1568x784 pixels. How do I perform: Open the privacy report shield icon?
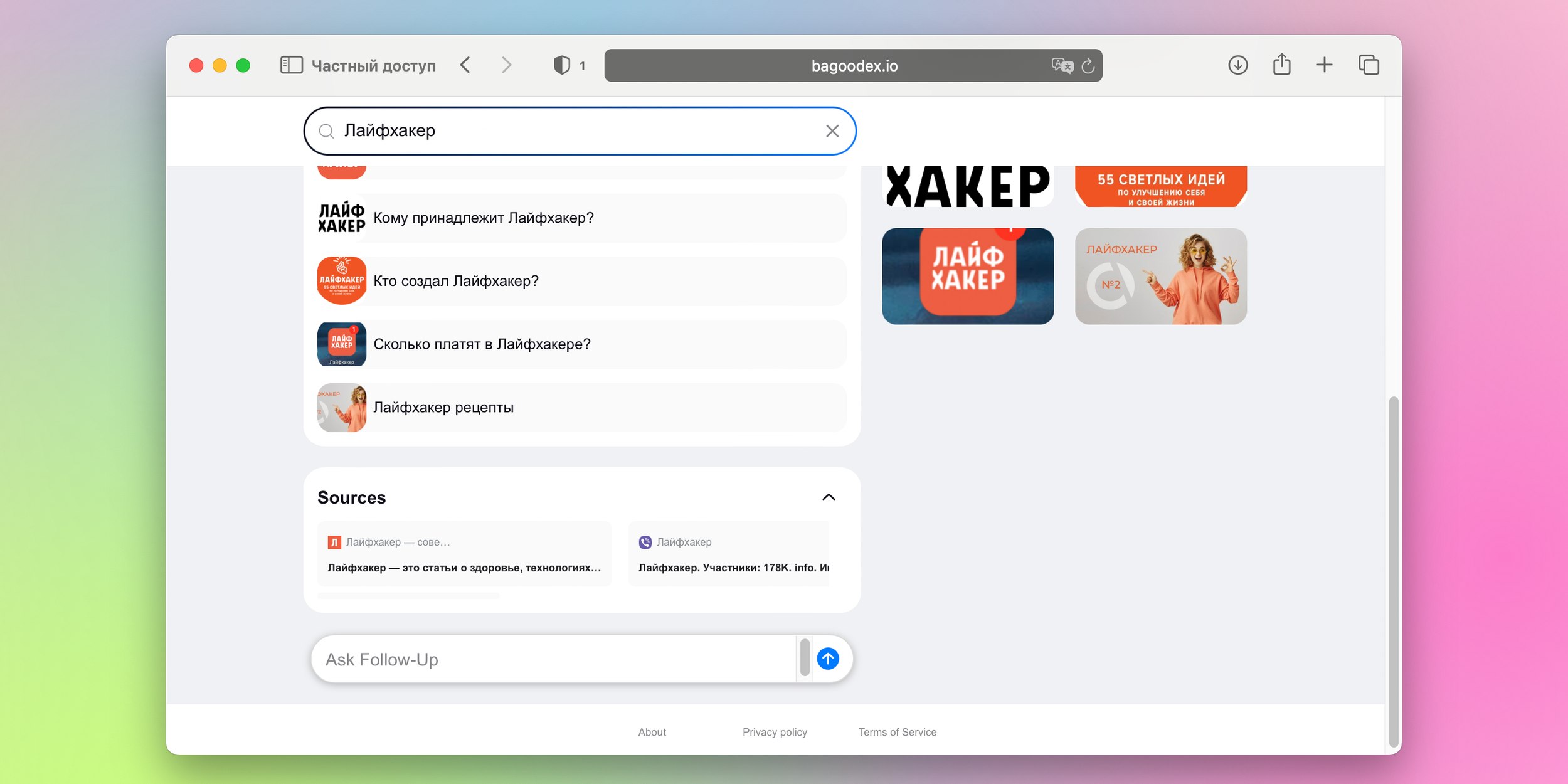[562, 65]
